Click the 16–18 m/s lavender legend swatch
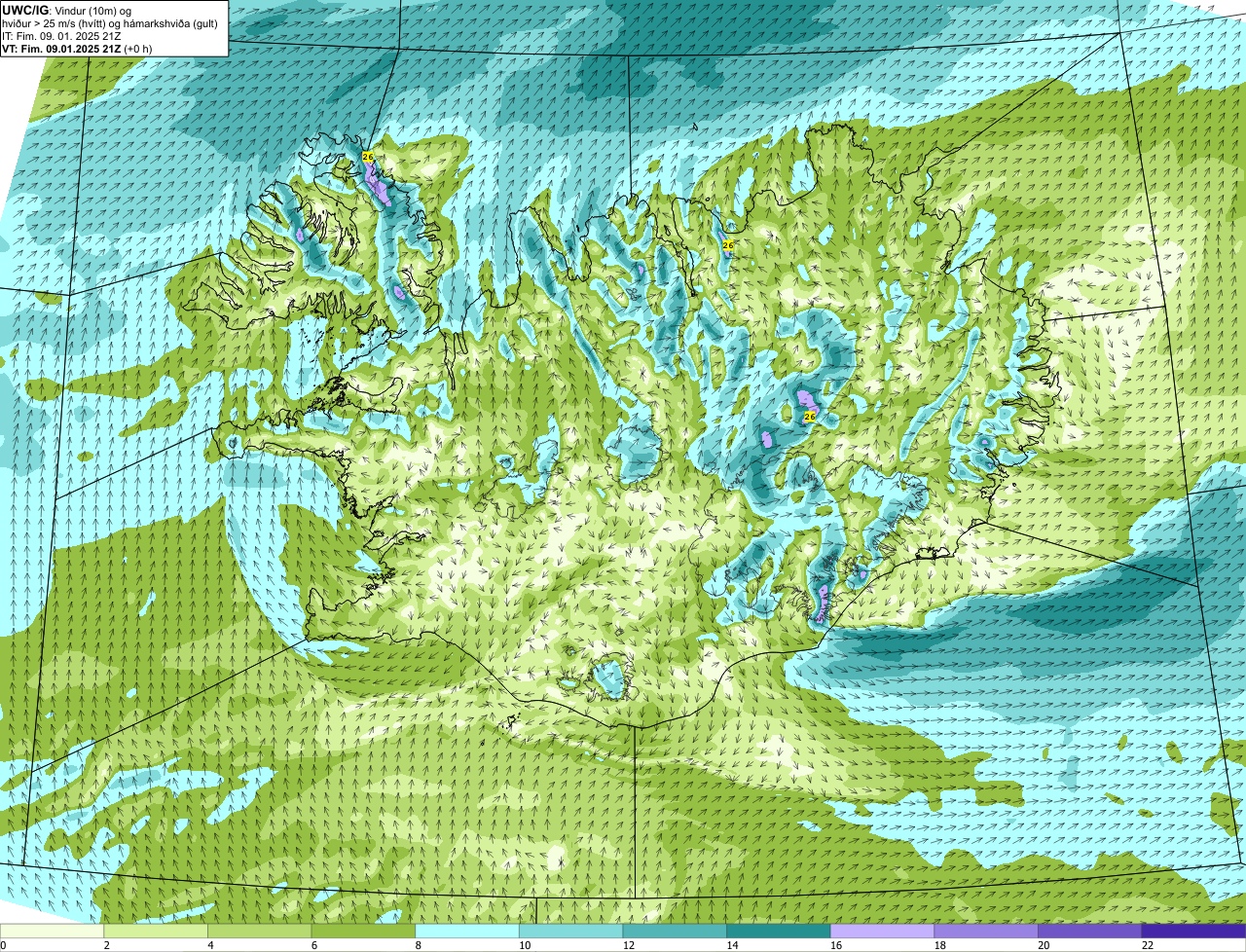 882,931
